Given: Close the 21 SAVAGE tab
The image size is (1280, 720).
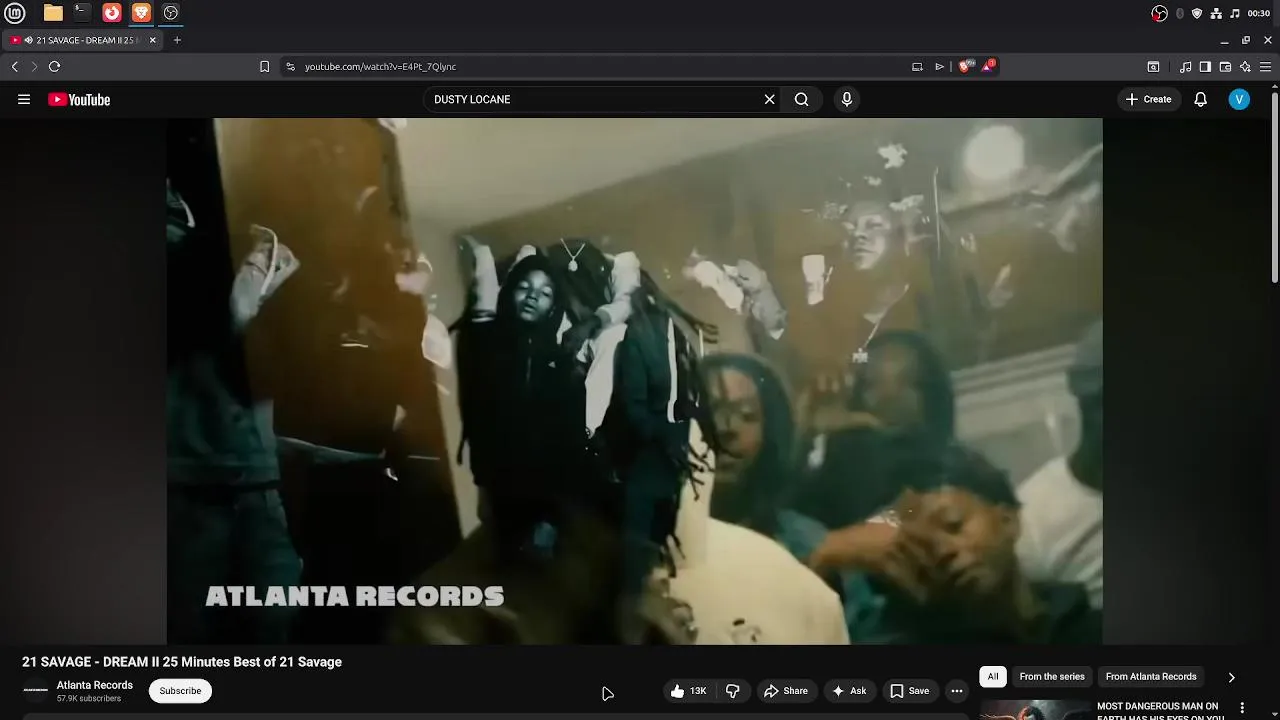Looking at the screenshot, I should [153, 40].
